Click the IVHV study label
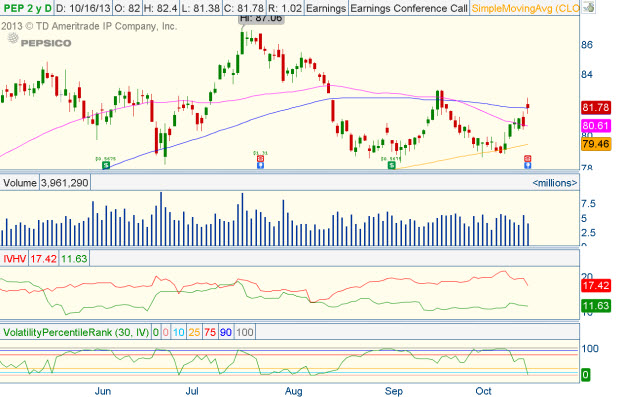This screenshot has height=397, width=625. (14, 259)
